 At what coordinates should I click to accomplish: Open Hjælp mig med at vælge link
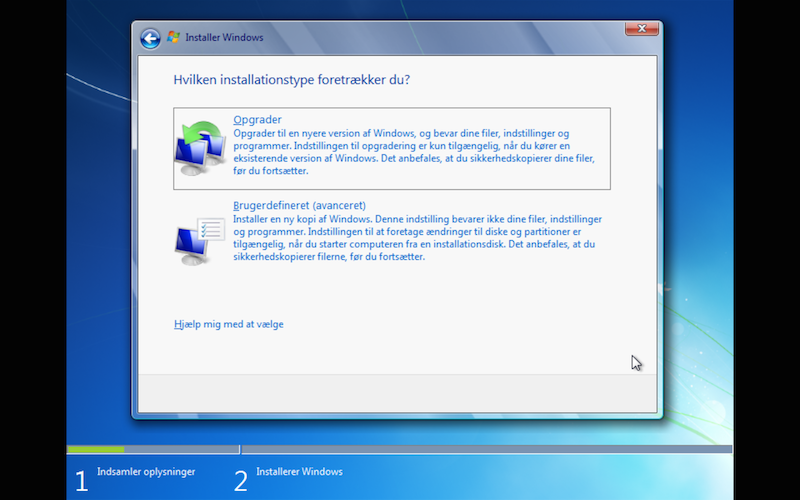[x=229, y=324]
